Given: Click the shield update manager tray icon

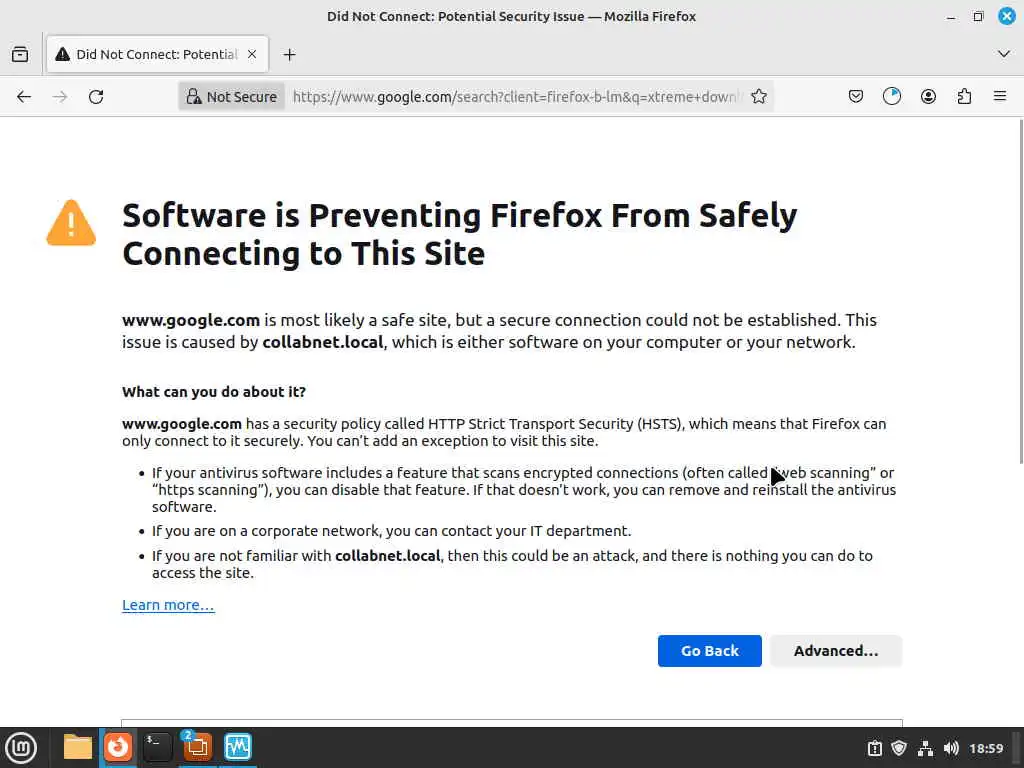Looking at the screenshot, I should tap(899, 748).
